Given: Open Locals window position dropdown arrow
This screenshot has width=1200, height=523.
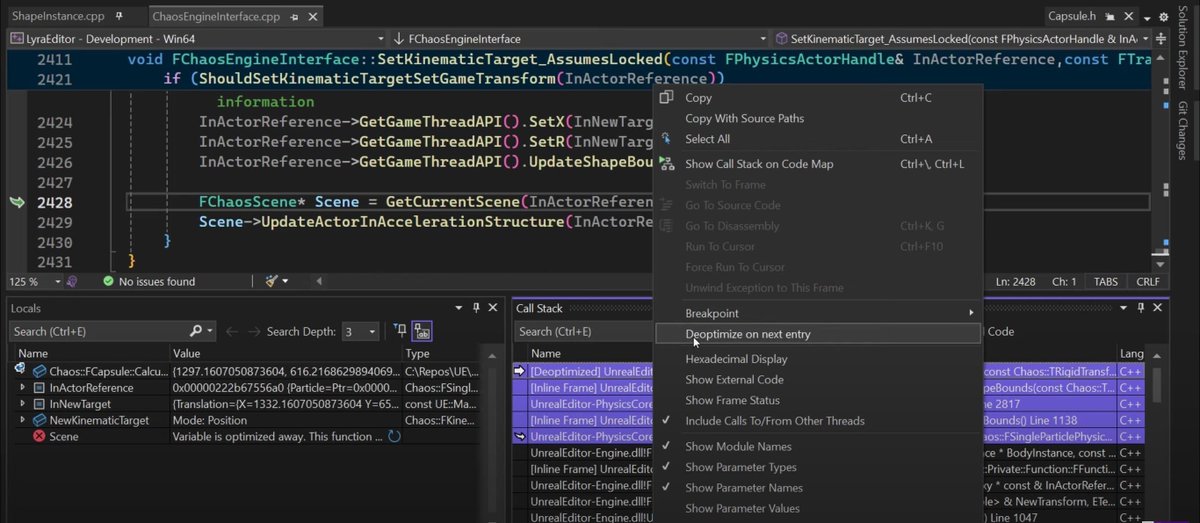Looking at the screenshot, I should pyautogui.click(x=459, y=308).
